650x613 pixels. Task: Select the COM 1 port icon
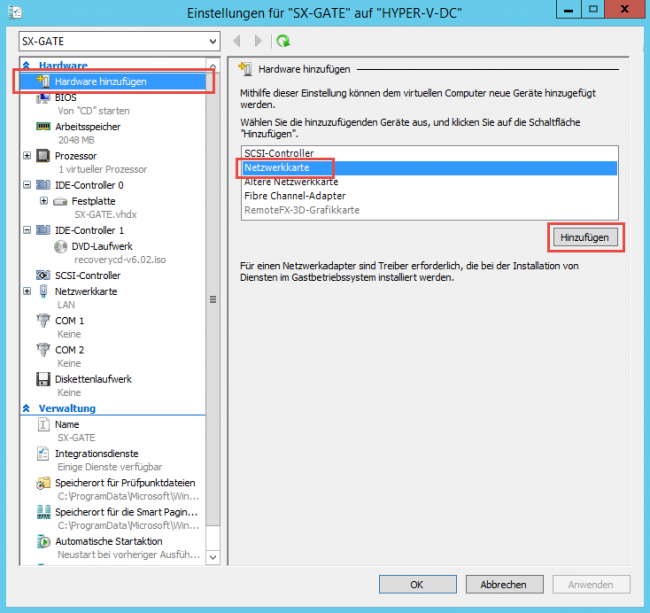pos(43,320)
